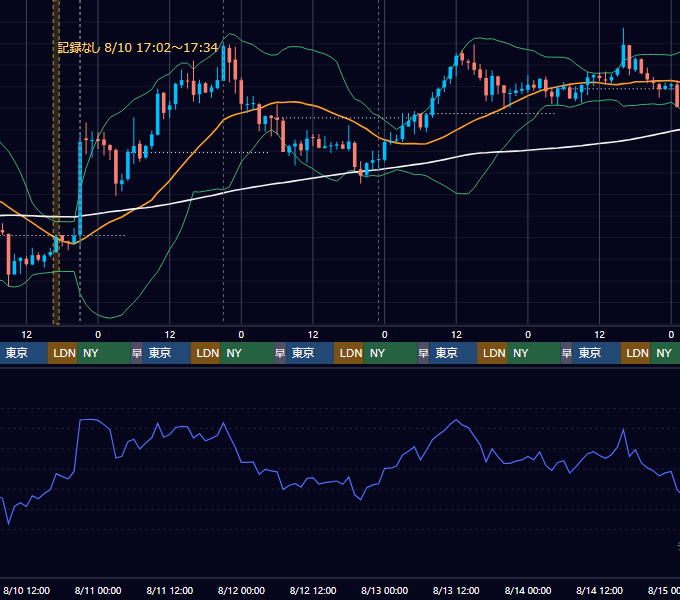Click the 東京 session block on 8/10

tap(23, 353)
